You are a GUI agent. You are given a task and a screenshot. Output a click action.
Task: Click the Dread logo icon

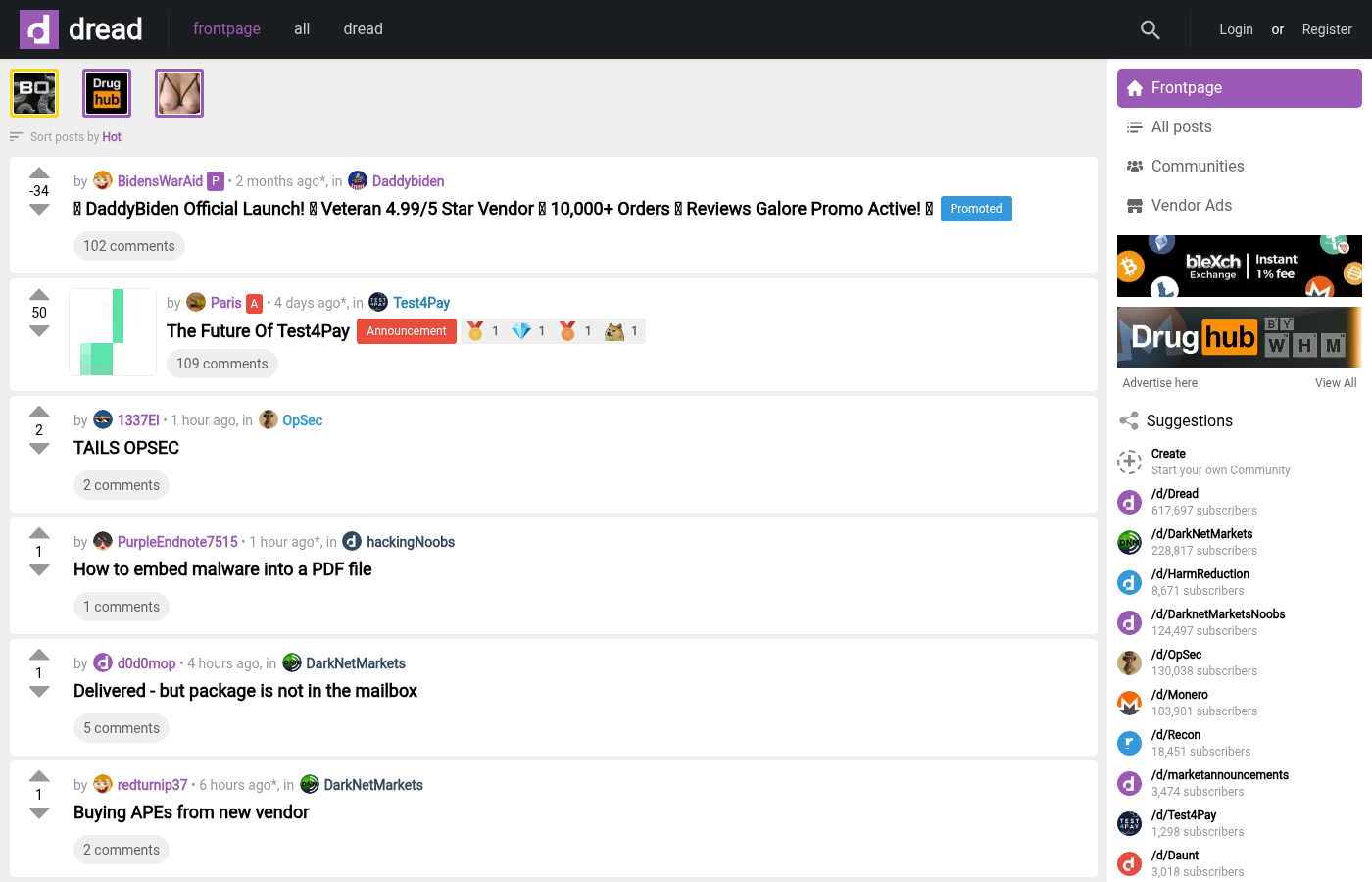pyautogui.click(x=39, y=29)
